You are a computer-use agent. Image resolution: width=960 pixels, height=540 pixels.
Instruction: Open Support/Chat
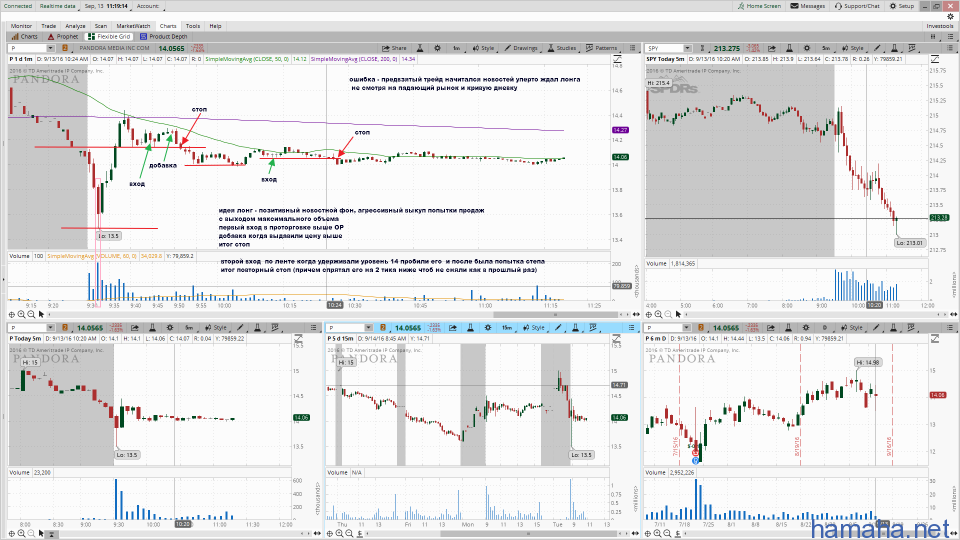[857, 6]
